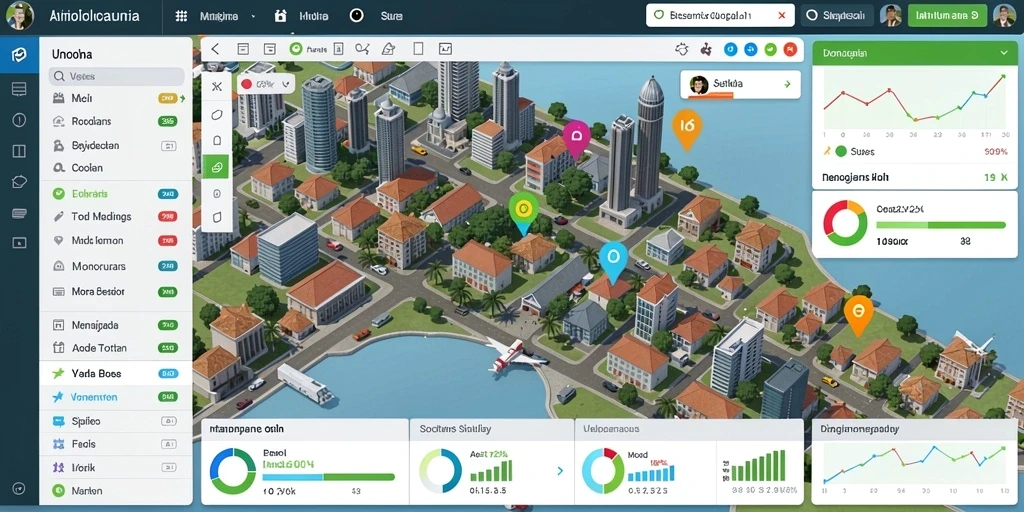The width and height of the screenshot is (1024, 512).
Task: Click the chart icon in the map toolbar
Action: [x=445, y=49]
